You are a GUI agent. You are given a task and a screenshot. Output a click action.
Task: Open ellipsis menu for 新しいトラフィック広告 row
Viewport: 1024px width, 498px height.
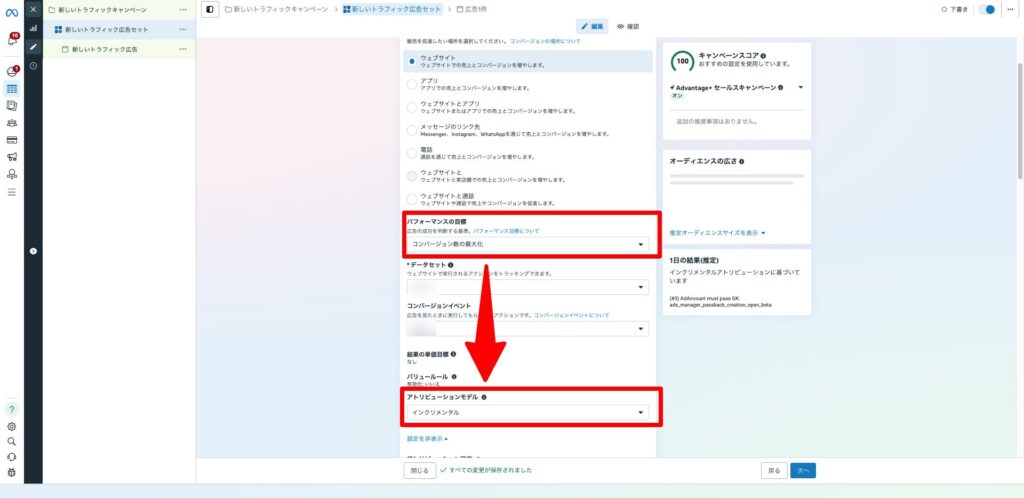183,49
